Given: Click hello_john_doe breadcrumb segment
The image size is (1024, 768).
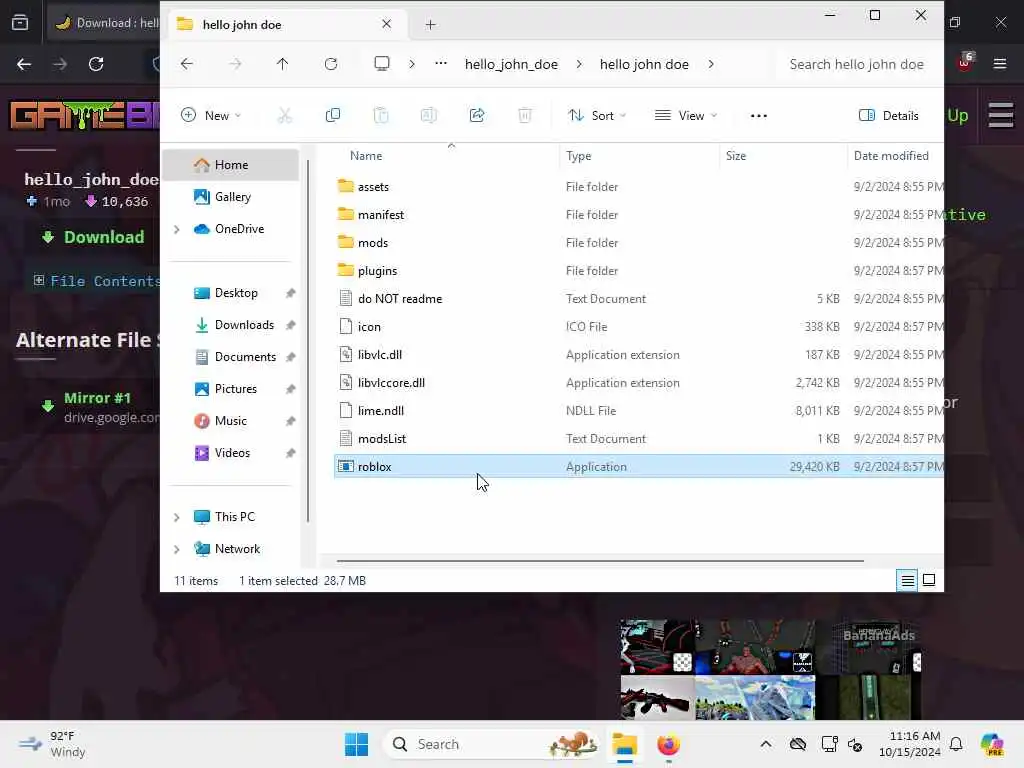Looking at the screenshot, I should coord(511,64).
